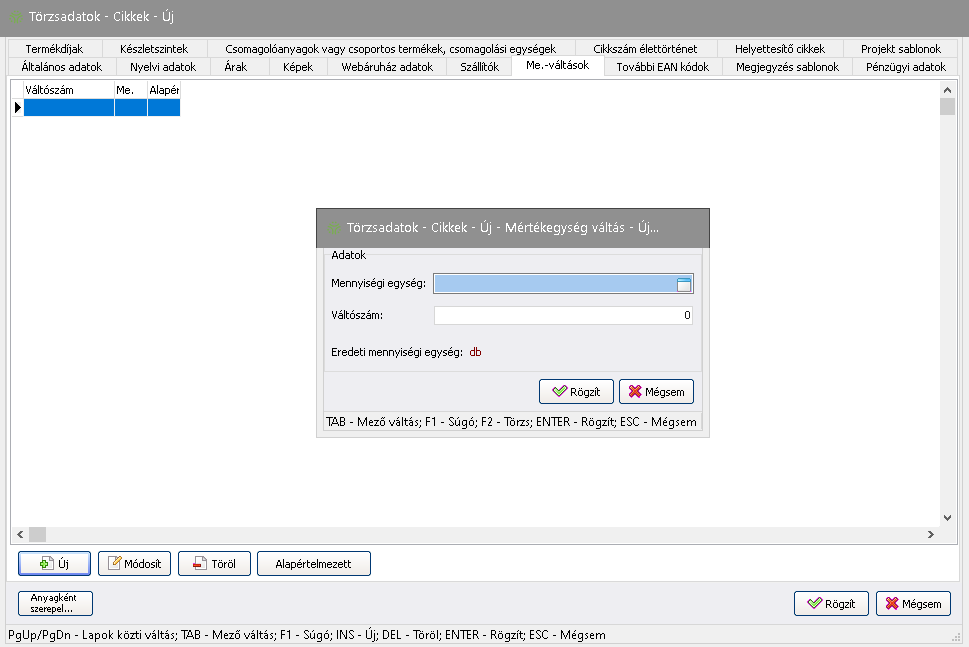969x647 pixels.
Task: Click the Váltószám column header
Action: [68, 90]
